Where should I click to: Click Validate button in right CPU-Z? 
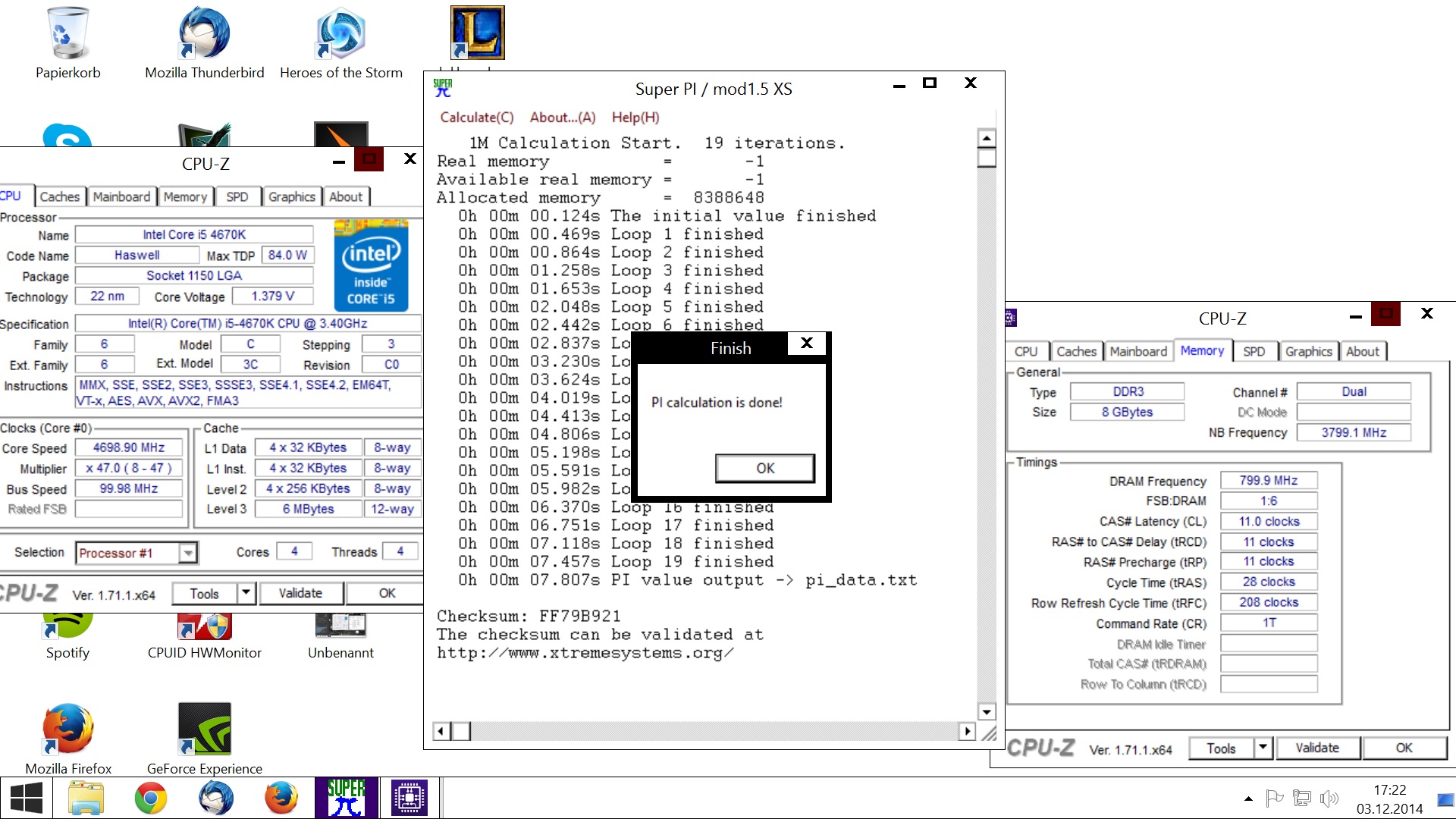pyautogui.click(x=1318, y=748)
